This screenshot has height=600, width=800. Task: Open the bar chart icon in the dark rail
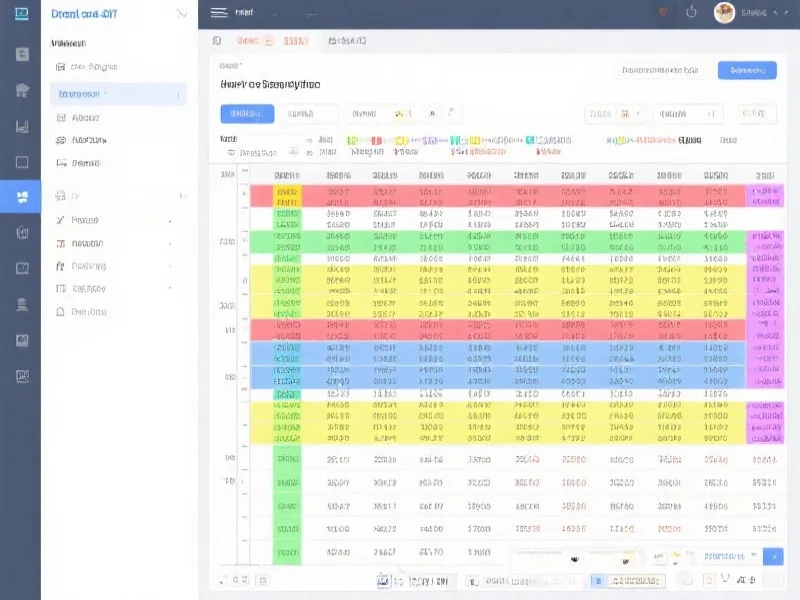click(22, 126)
